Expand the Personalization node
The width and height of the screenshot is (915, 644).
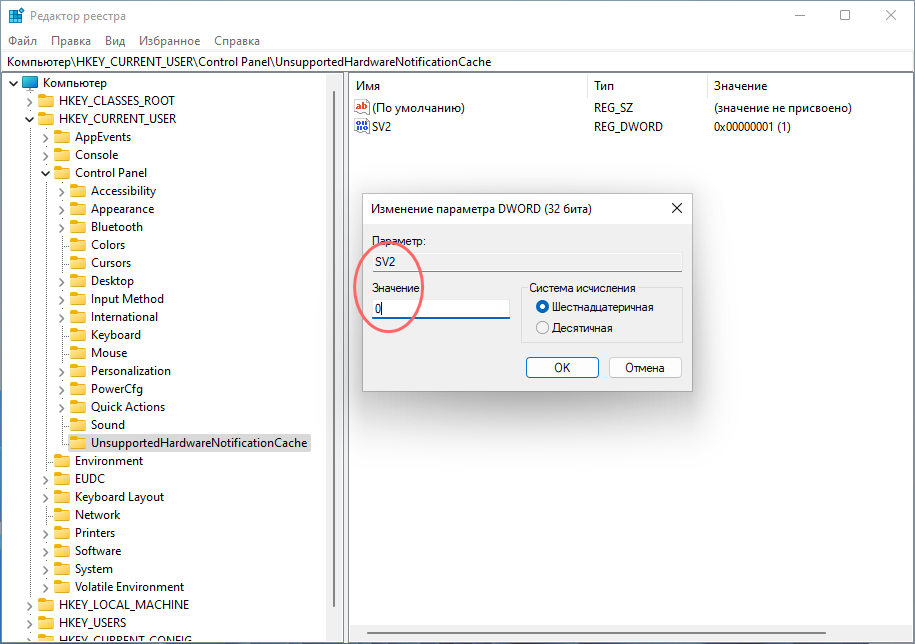coord(61,372)
